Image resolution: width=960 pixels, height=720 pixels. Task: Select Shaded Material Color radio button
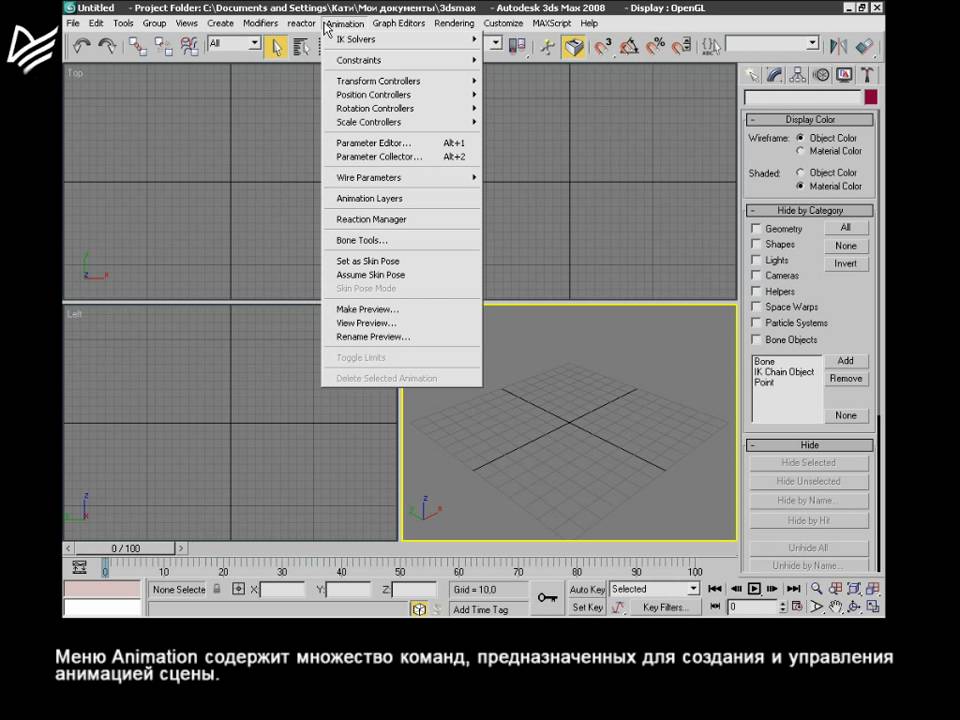(x=800, y=186)
